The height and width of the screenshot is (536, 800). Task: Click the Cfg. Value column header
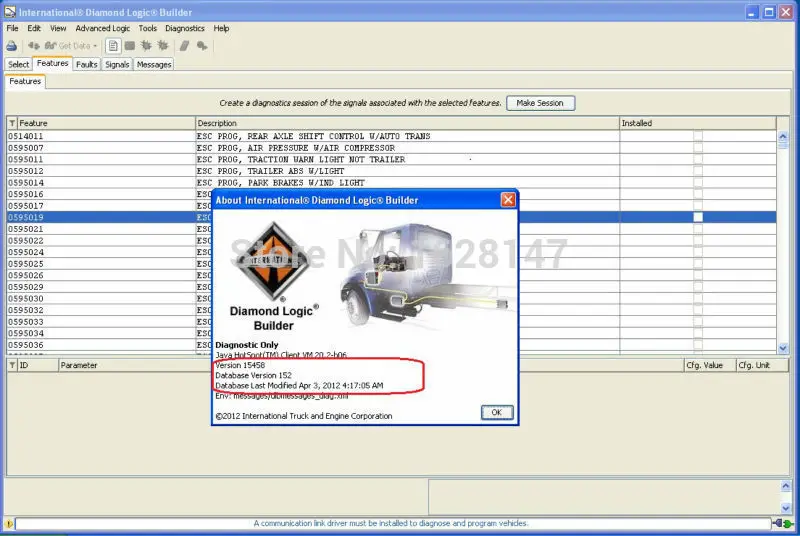(x=710, y=365)
